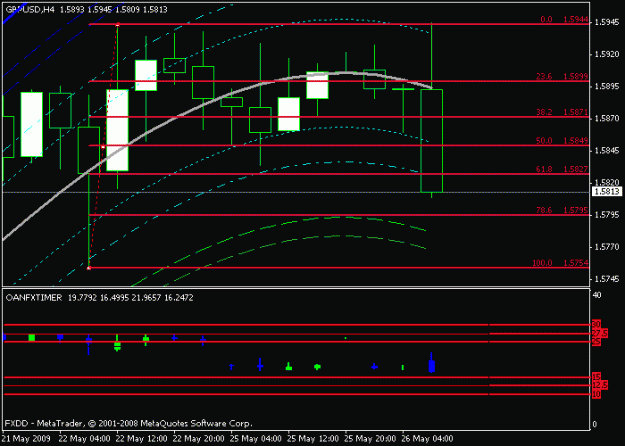Screen dimensions: 625x446
Task: Click the 25 May 20:00 time label
Action: (370, 439)
